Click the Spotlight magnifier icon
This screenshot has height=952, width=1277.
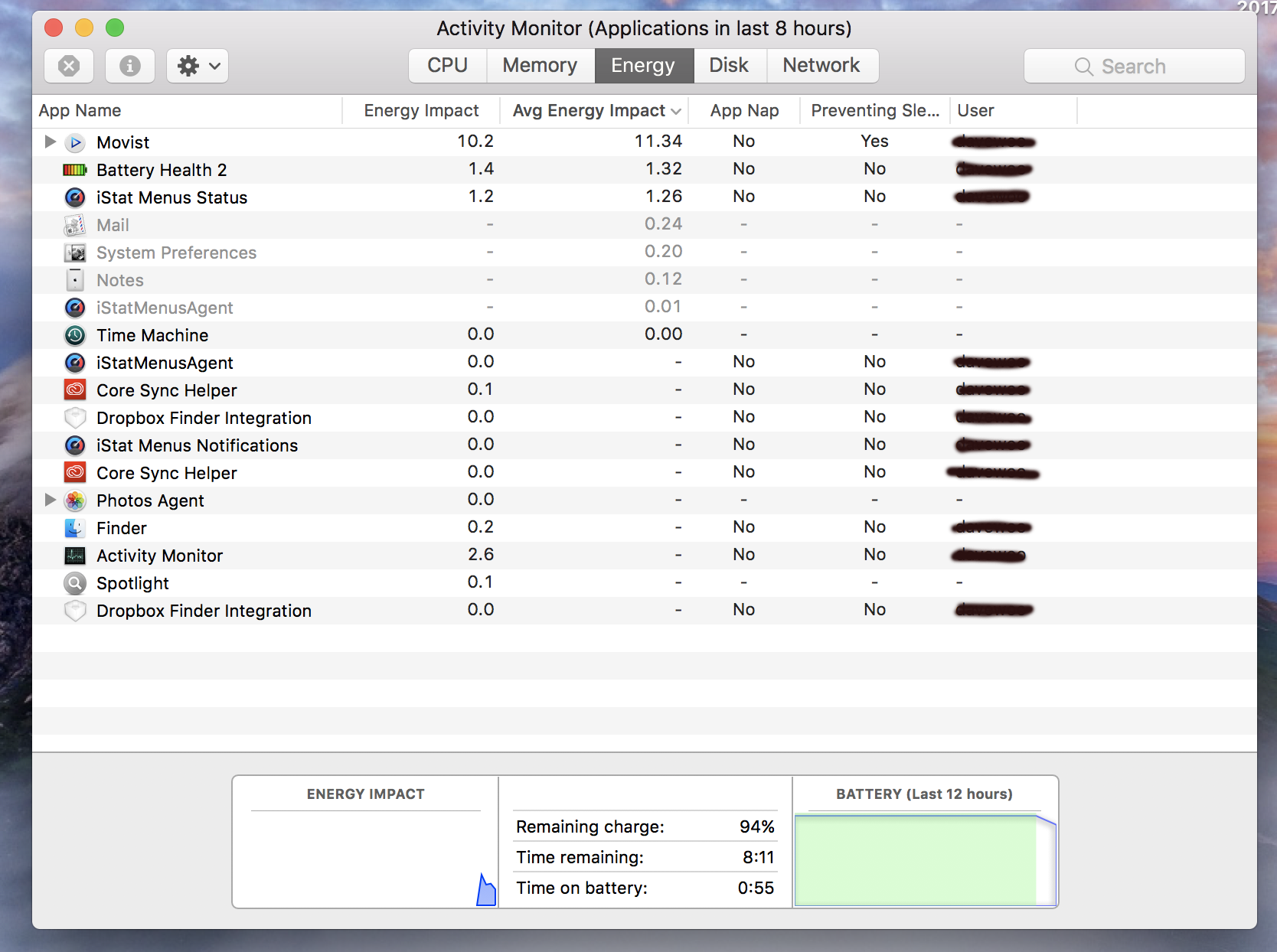[75, 583]
